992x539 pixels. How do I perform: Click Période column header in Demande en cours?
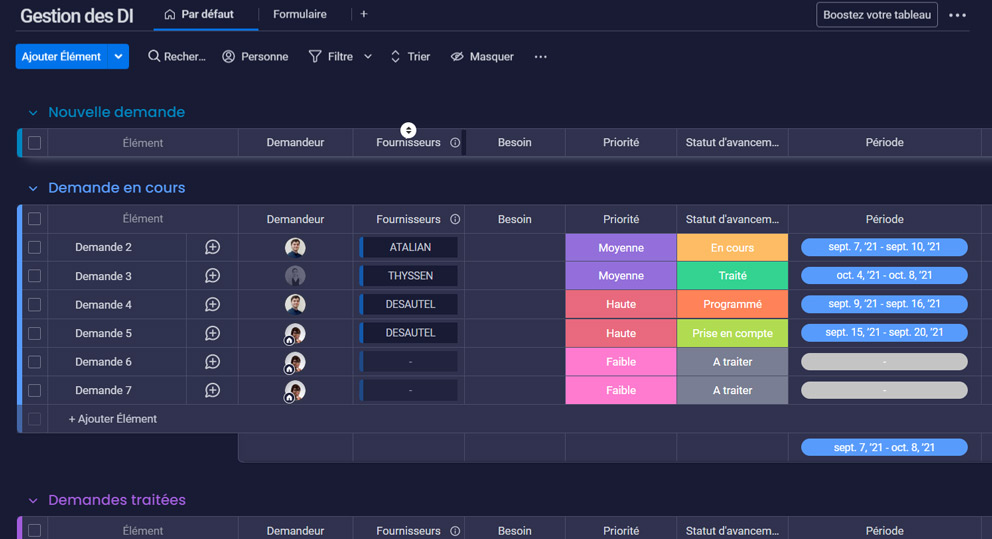click(x=884, y=219)
